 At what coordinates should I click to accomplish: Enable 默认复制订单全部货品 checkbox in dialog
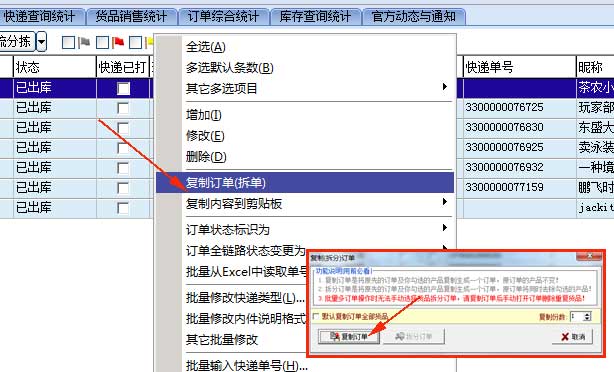click(x=316, y=316)
